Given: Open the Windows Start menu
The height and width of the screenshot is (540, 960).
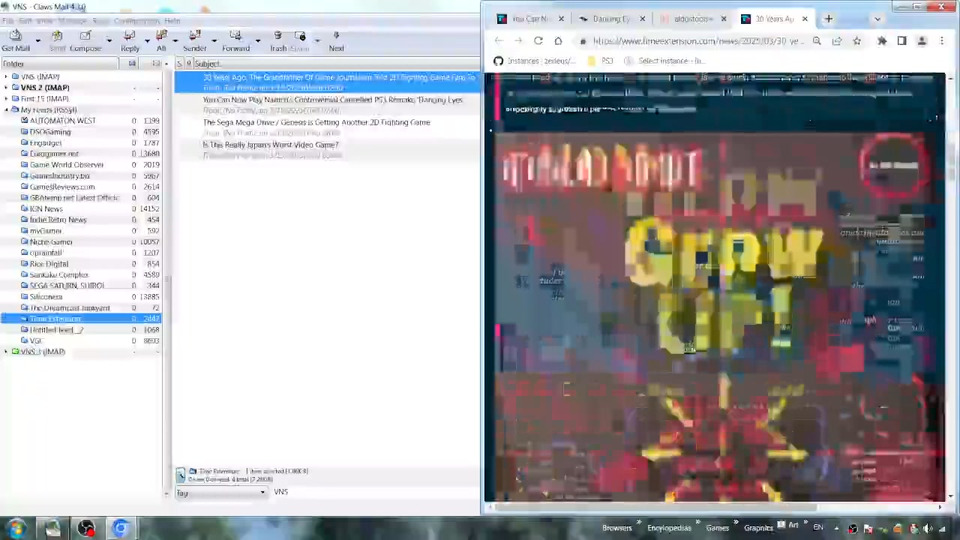Looking at the screenshot, I should (x=16, y=528).
